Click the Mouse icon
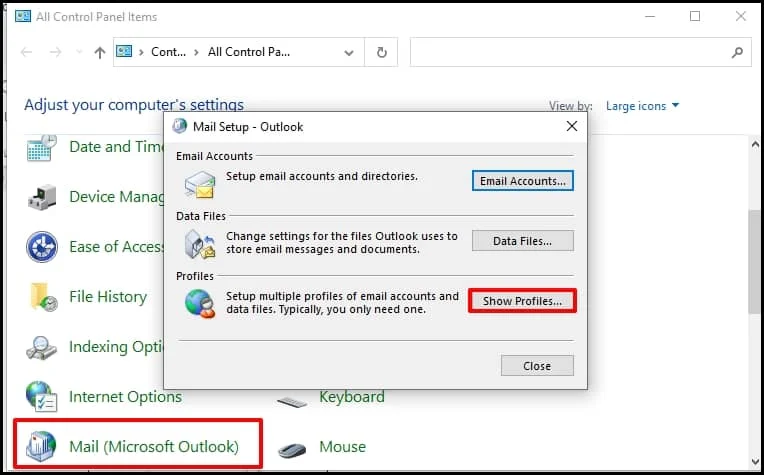The image size is (764, 475). coord(291,450)
